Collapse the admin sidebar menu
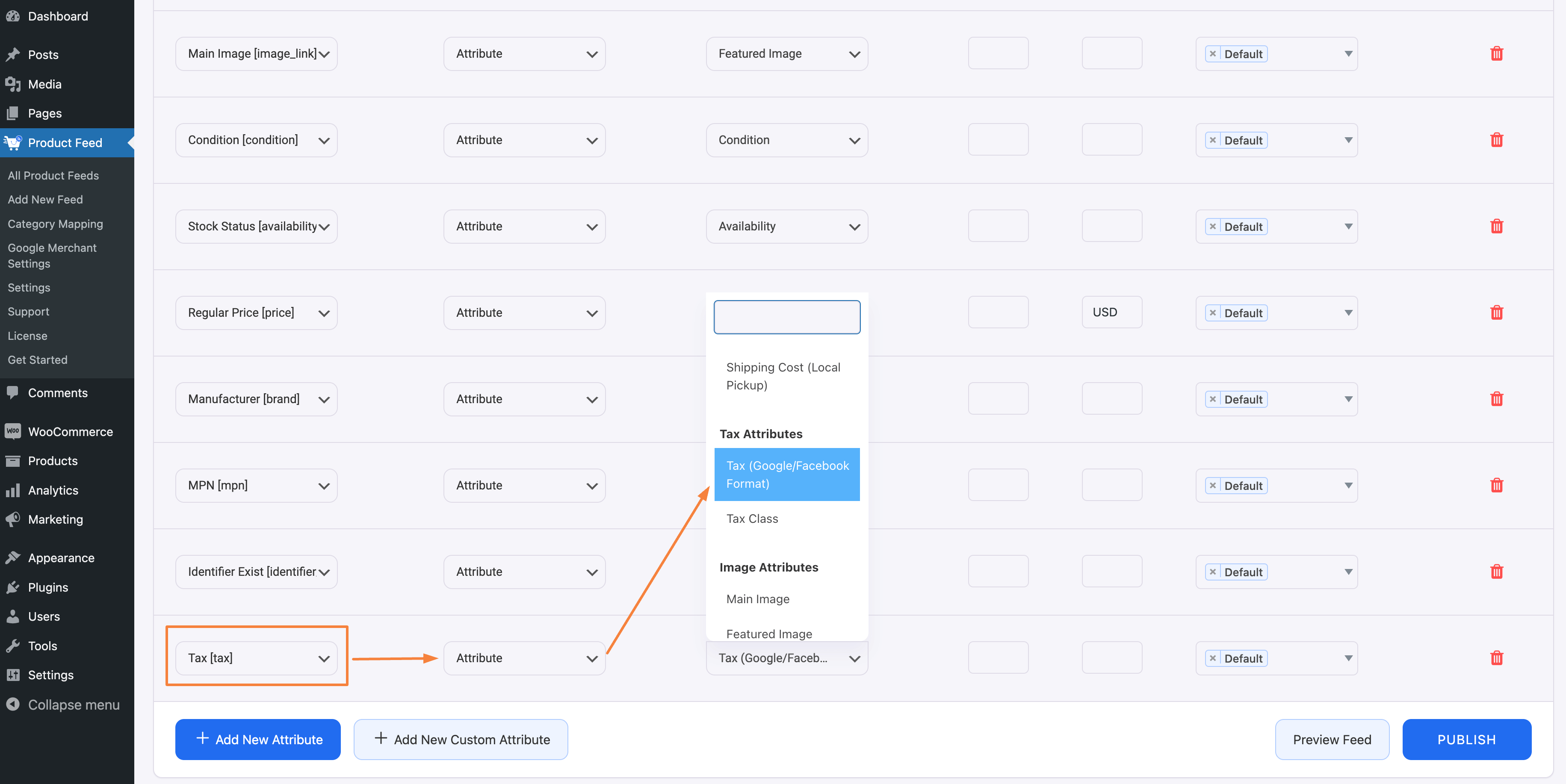The image size is (1566, 784). 67,704
